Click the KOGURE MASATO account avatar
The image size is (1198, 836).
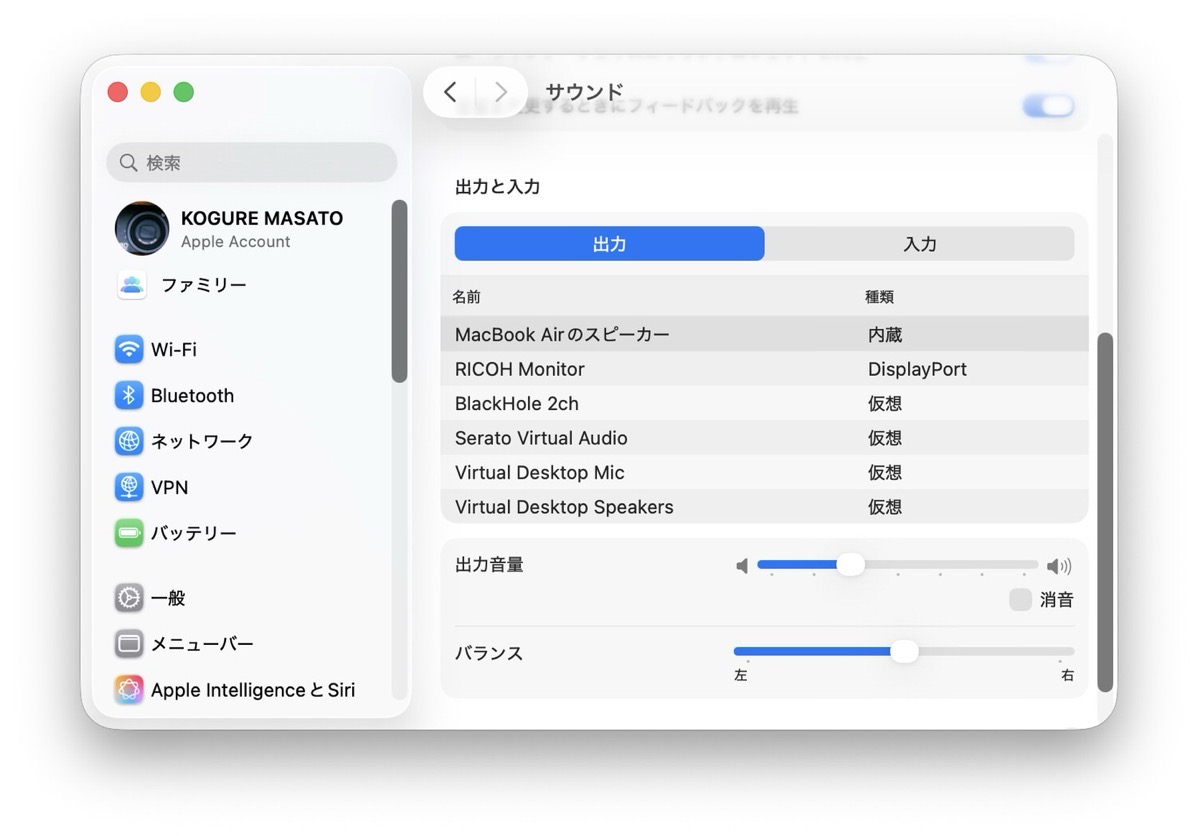tap(142, 228)
